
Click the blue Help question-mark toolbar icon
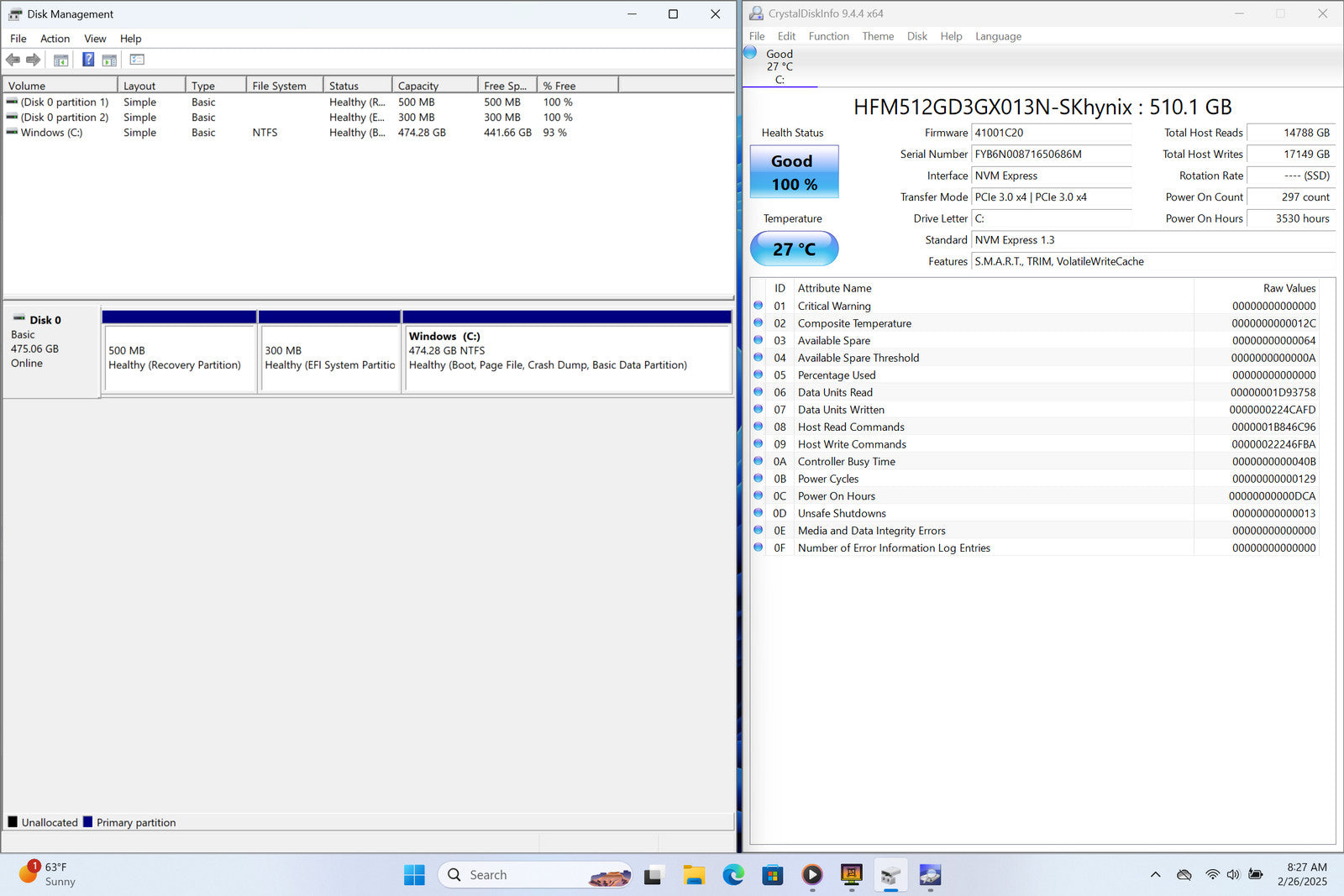coord(88,60)
